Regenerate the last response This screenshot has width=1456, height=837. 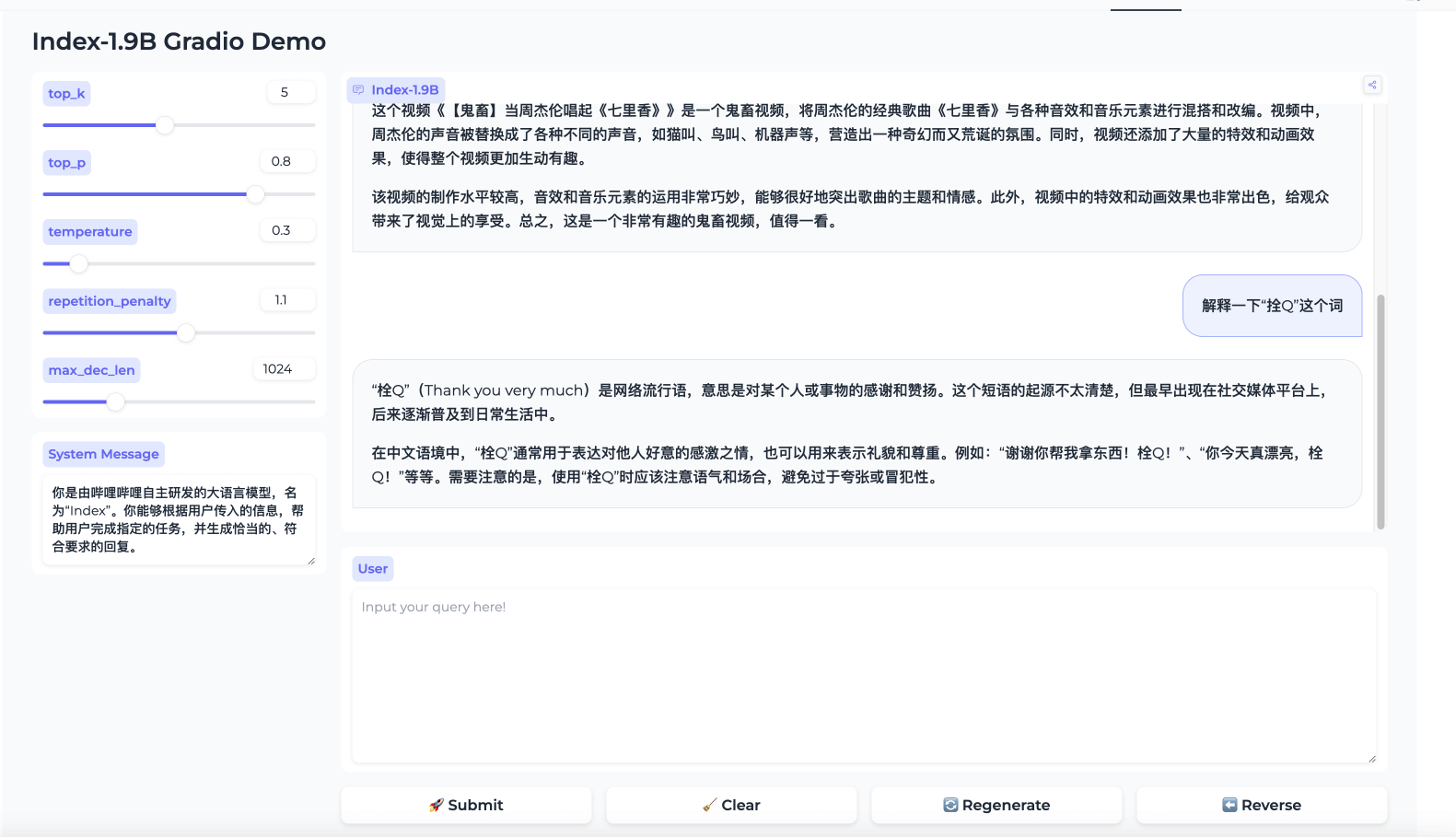tap(996, 805)
